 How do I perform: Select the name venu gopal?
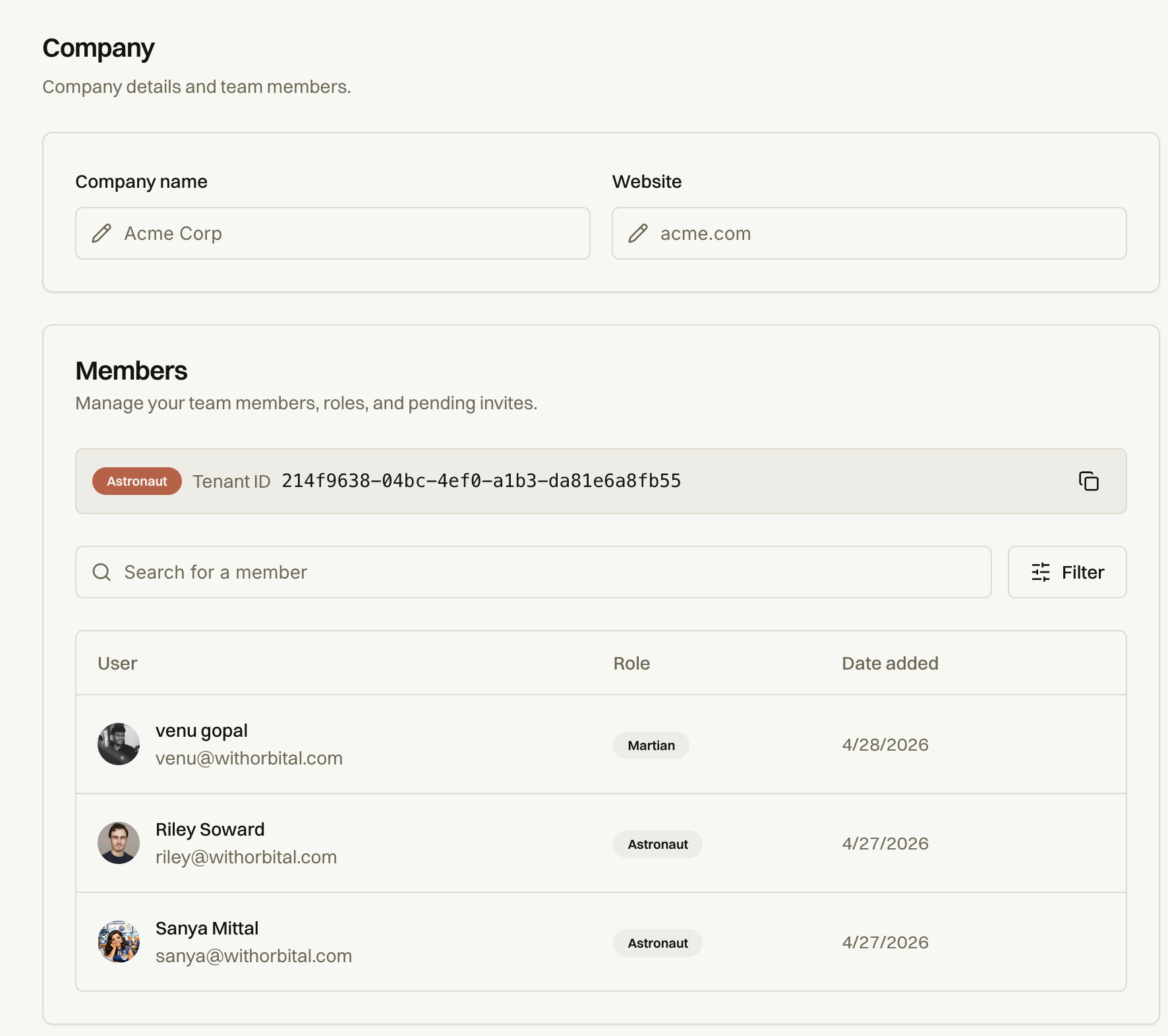202,731
